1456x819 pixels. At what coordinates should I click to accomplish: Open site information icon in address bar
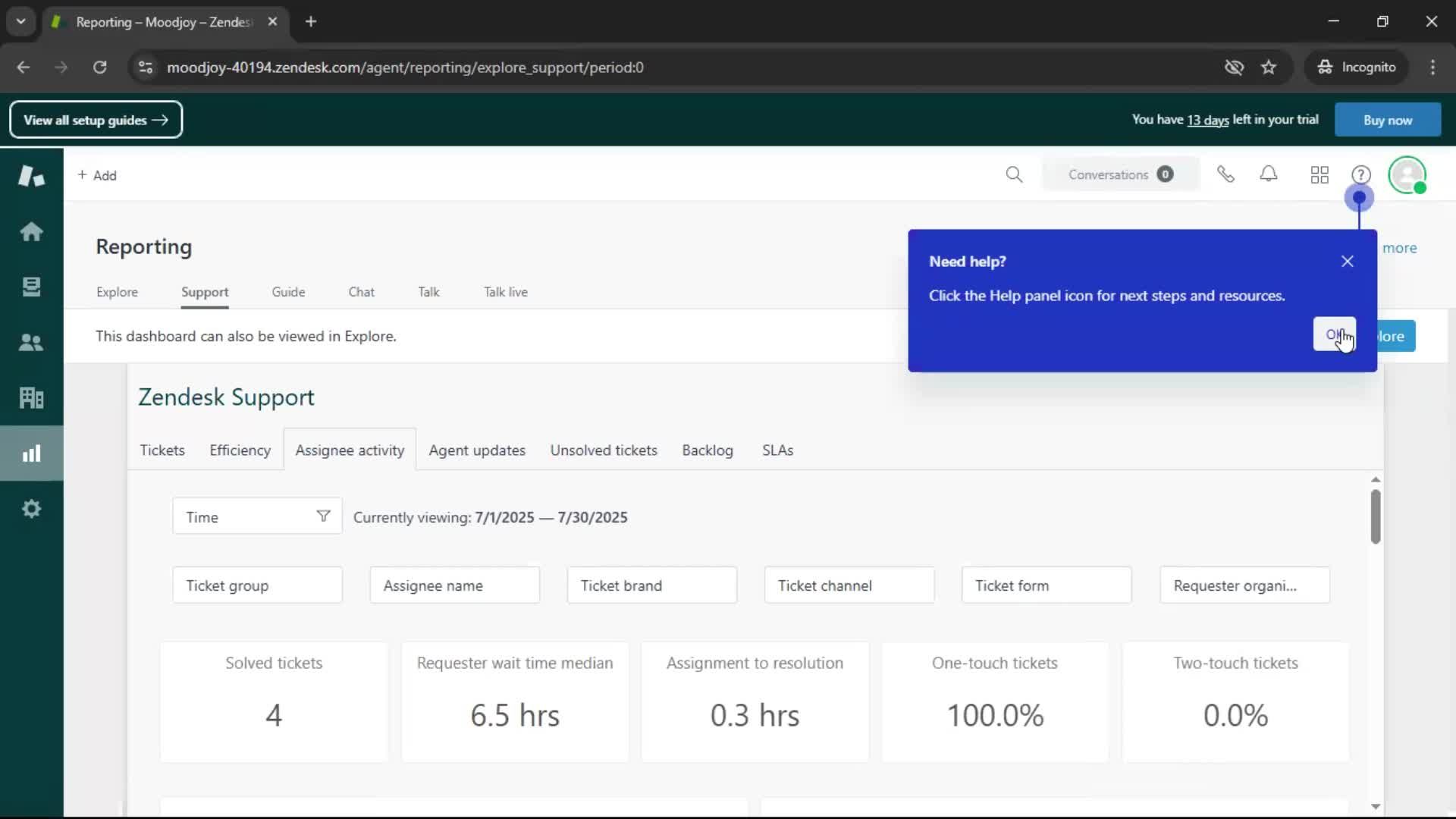coord(146,67)
